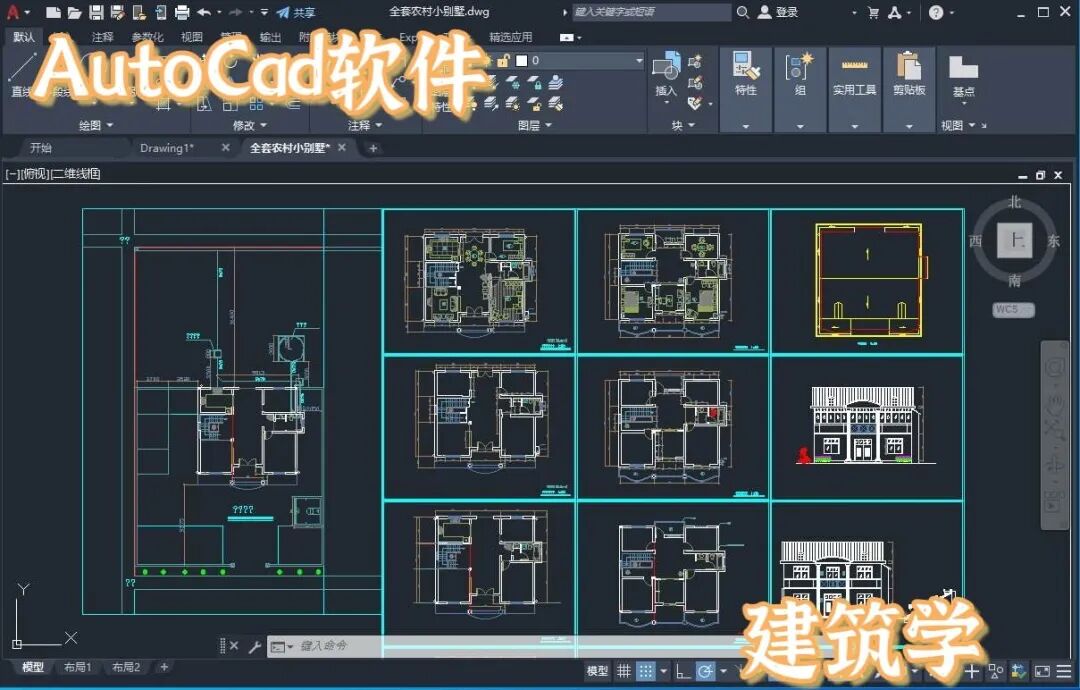Image resolution: width=1080 pixels, height=690 pixels.
Task: Click the status bar 模型 space button
Action: click(x=597, y=671)
